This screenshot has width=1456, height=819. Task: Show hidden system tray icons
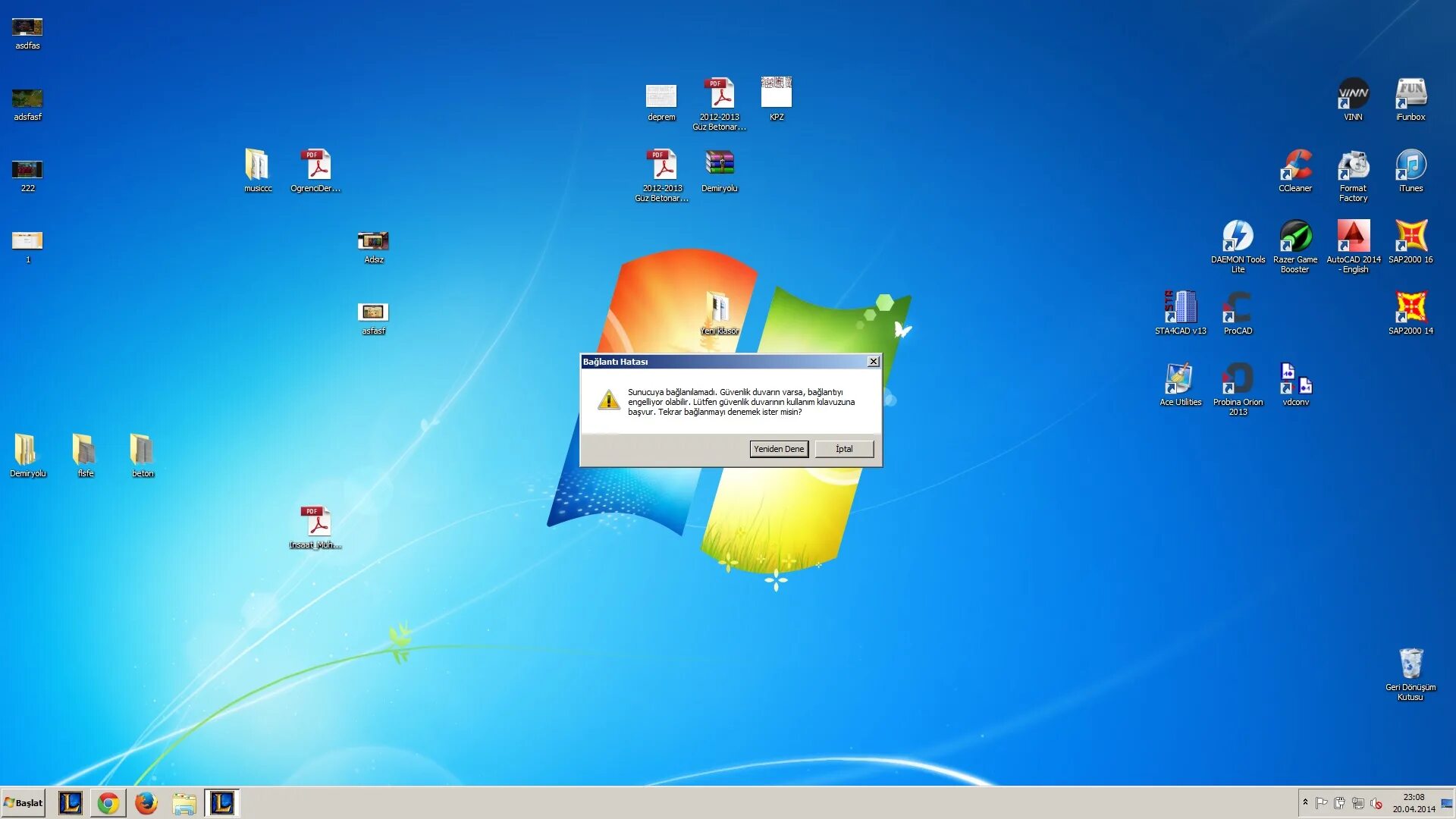1305,802
